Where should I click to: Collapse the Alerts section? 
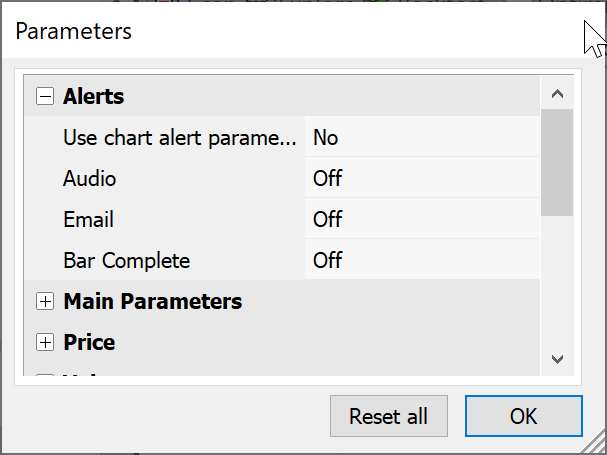tap(44, 97)
